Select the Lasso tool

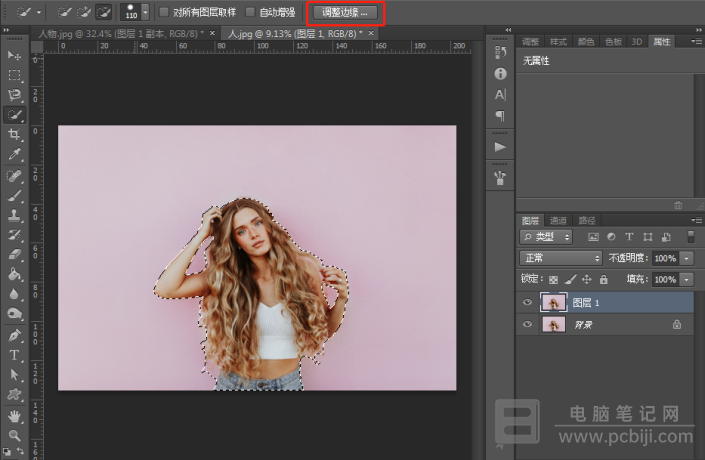(x=14, y=95)
